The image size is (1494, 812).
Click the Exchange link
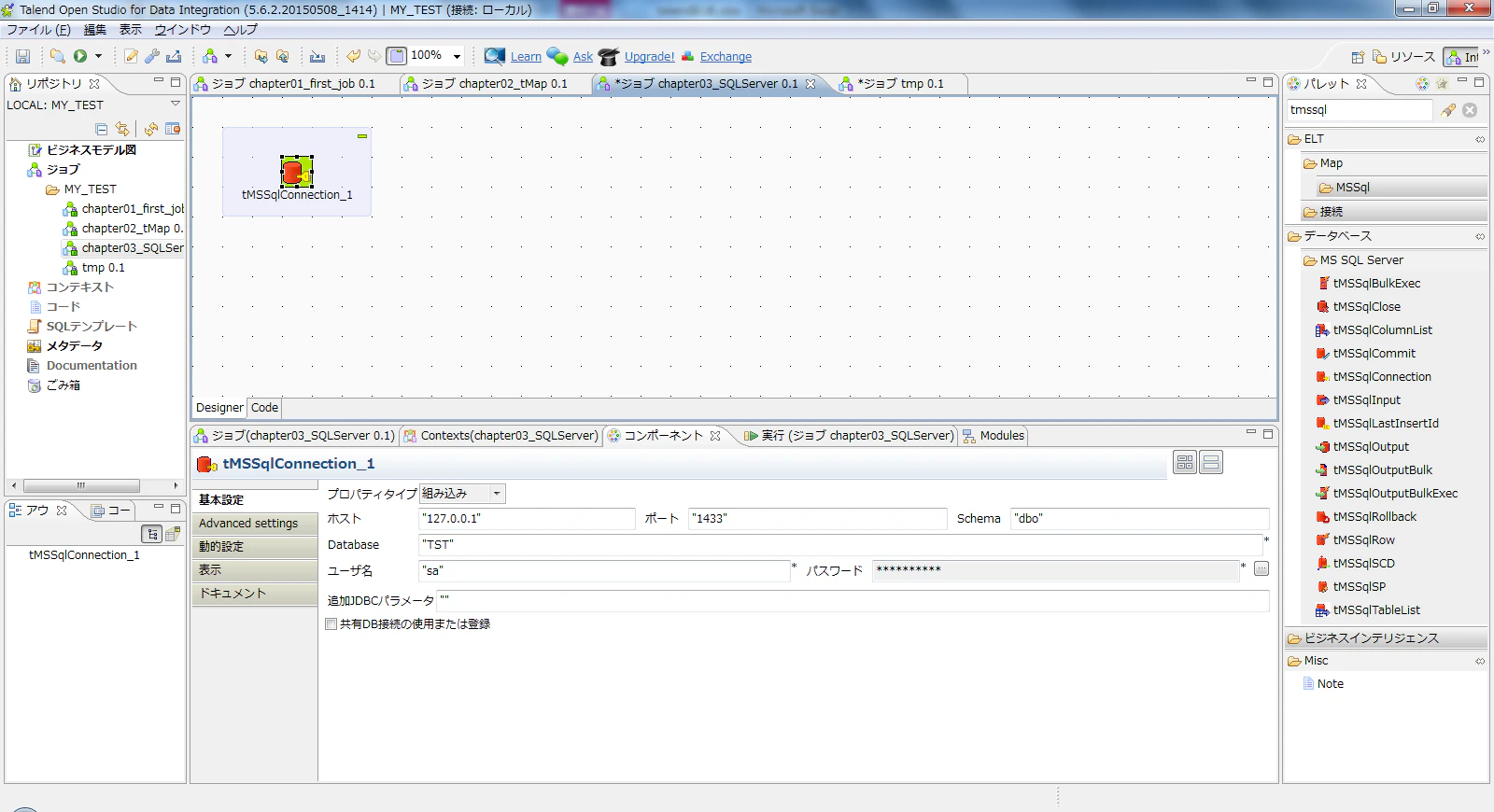pos(726,57)
